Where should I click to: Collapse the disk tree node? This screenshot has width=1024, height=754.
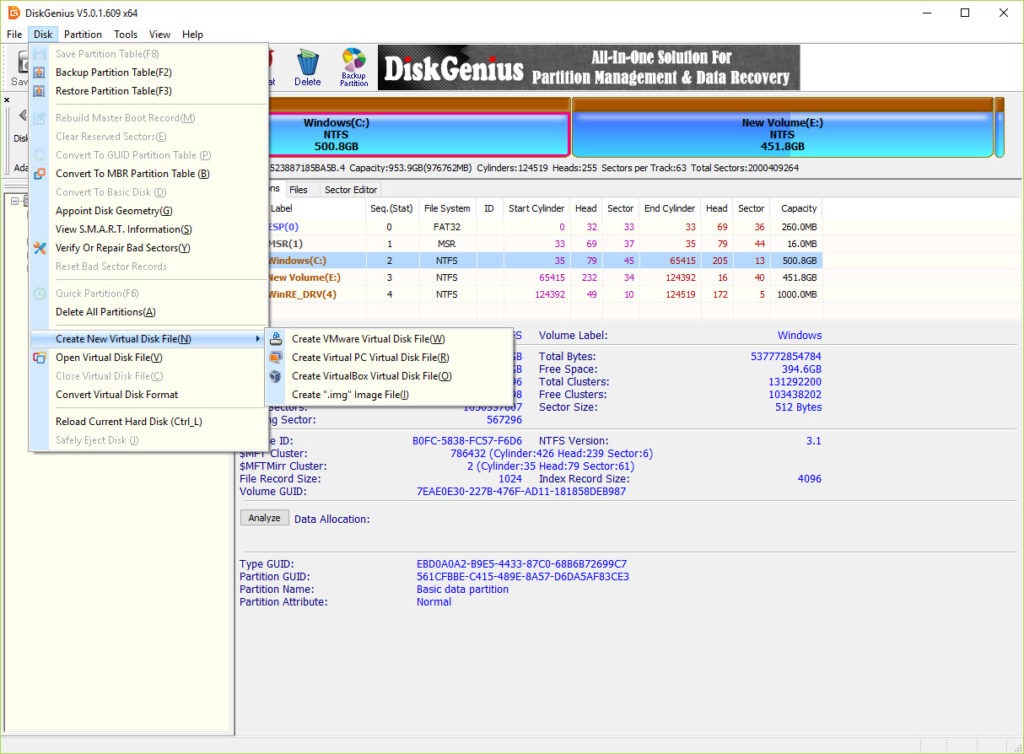point(14,201)
